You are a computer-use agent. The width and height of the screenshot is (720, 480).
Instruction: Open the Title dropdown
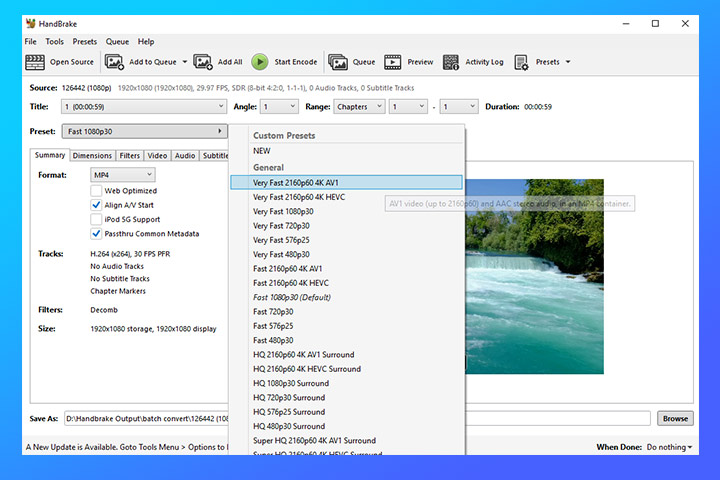[x=144, y=107]
